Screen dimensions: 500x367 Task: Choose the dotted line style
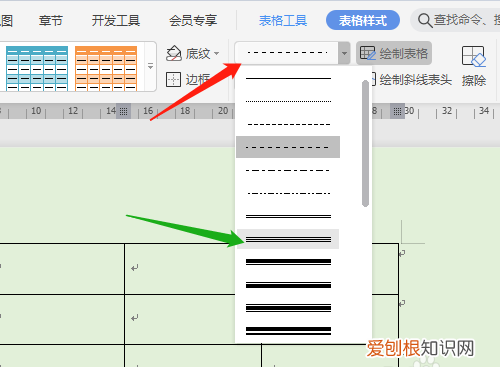(x=288, y=101)
